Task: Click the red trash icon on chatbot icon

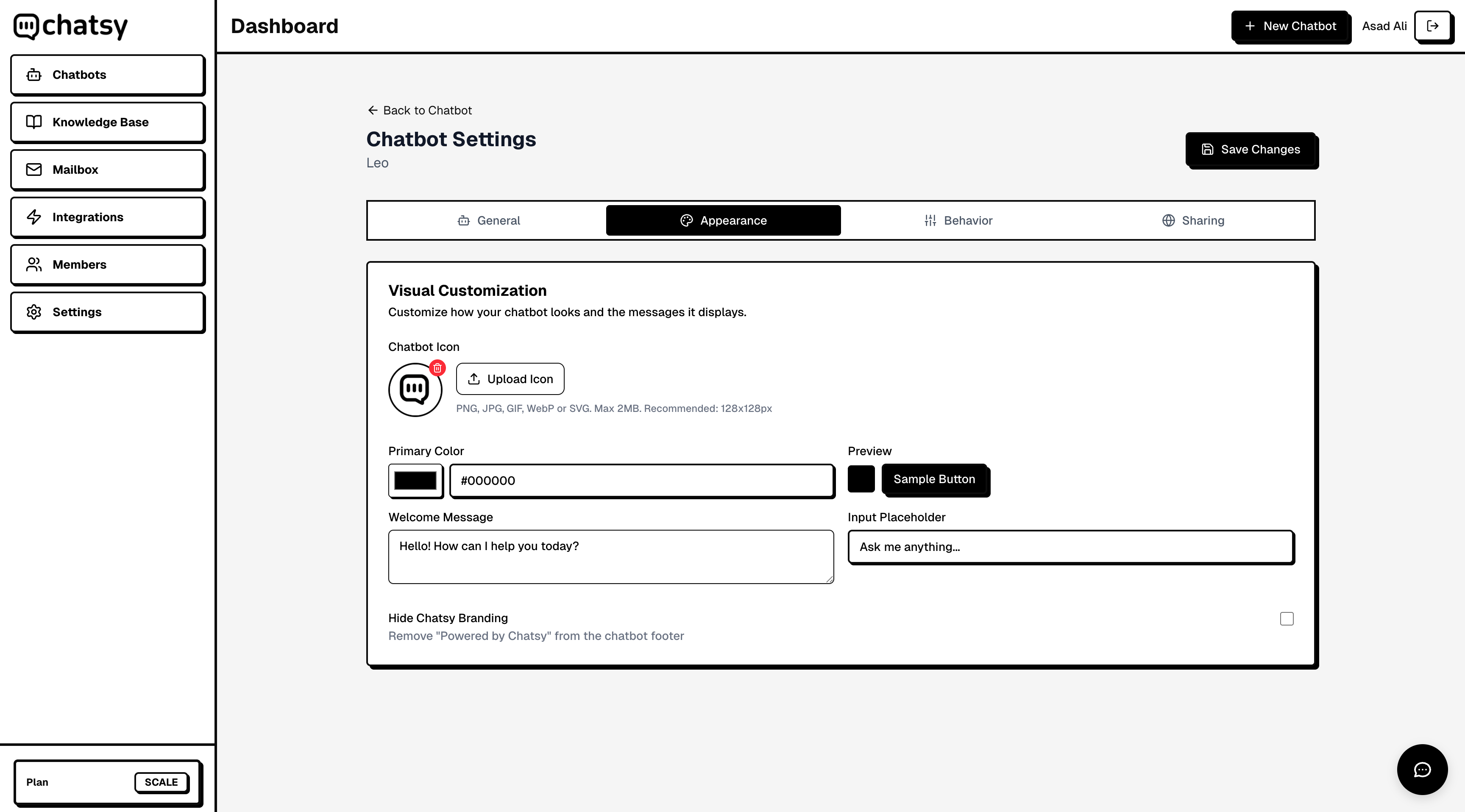Action: (x=437, y=368)
